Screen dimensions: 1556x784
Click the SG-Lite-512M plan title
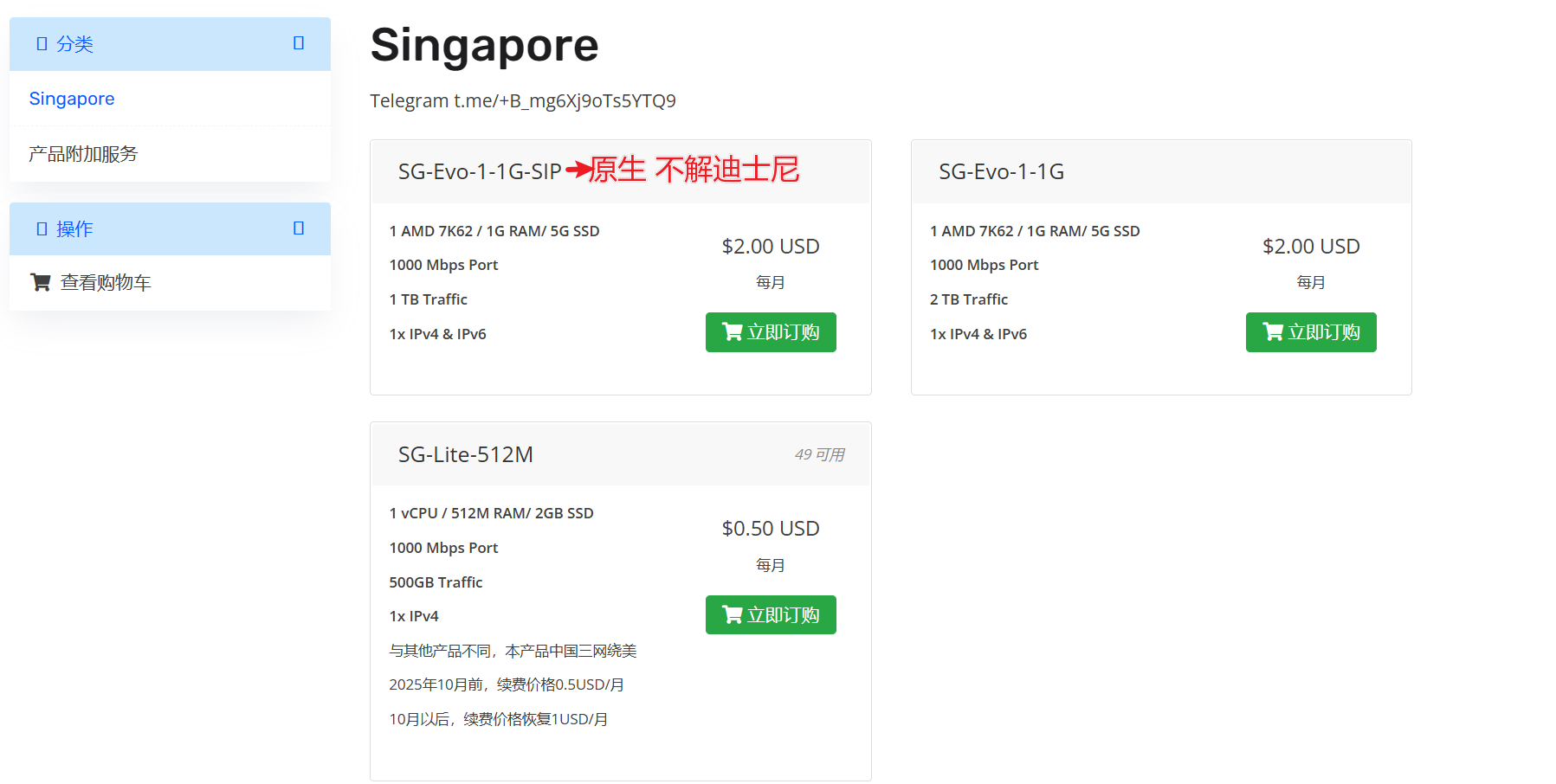[465, 454]
